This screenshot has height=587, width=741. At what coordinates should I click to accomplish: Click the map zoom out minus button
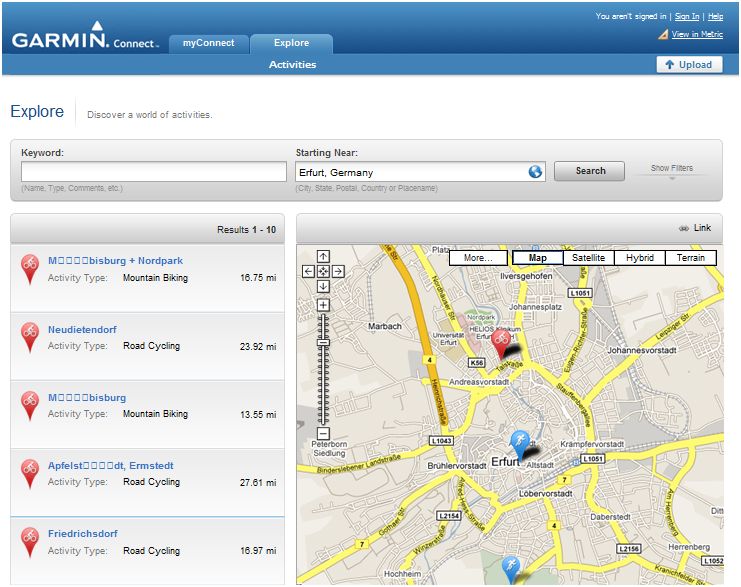(323, 433)
